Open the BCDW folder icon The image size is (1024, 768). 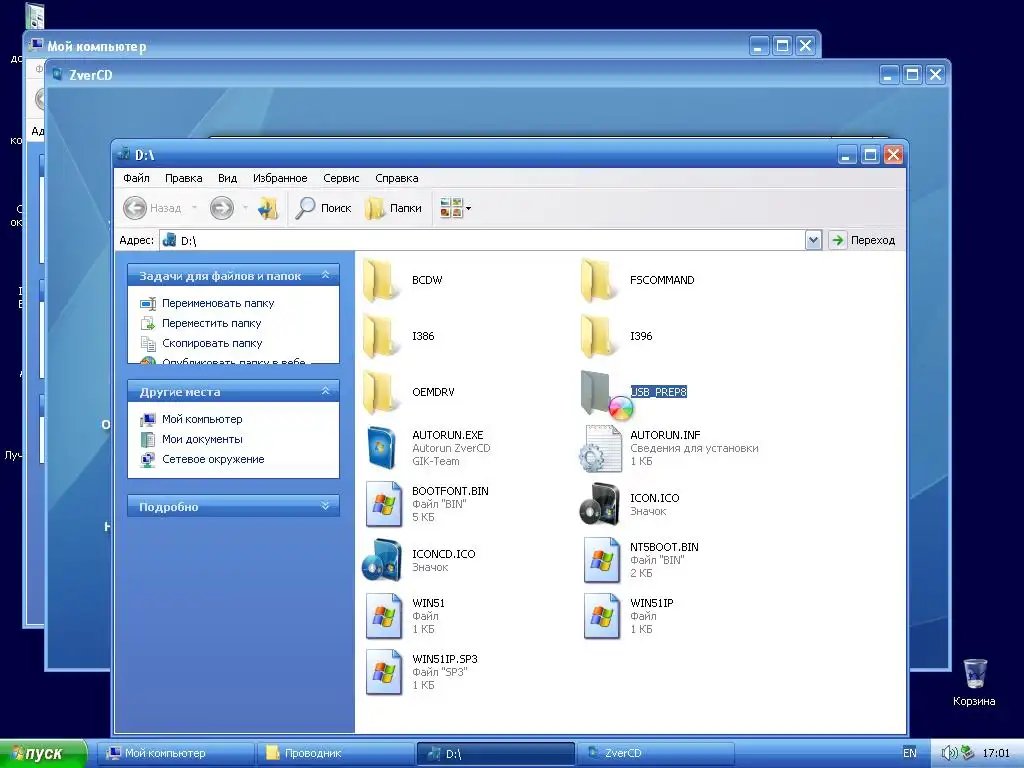click(381, 280)
